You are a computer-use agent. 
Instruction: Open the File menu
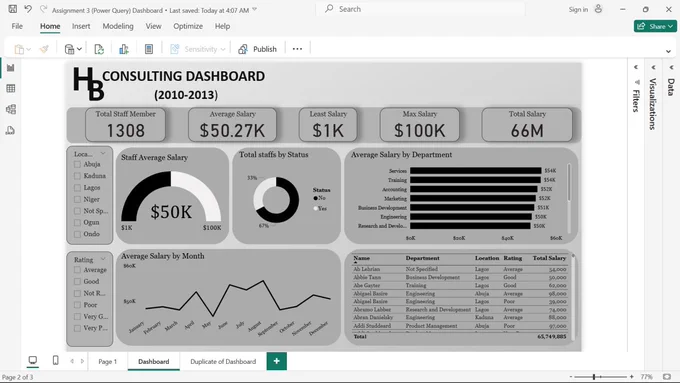(x=17, y=26)
